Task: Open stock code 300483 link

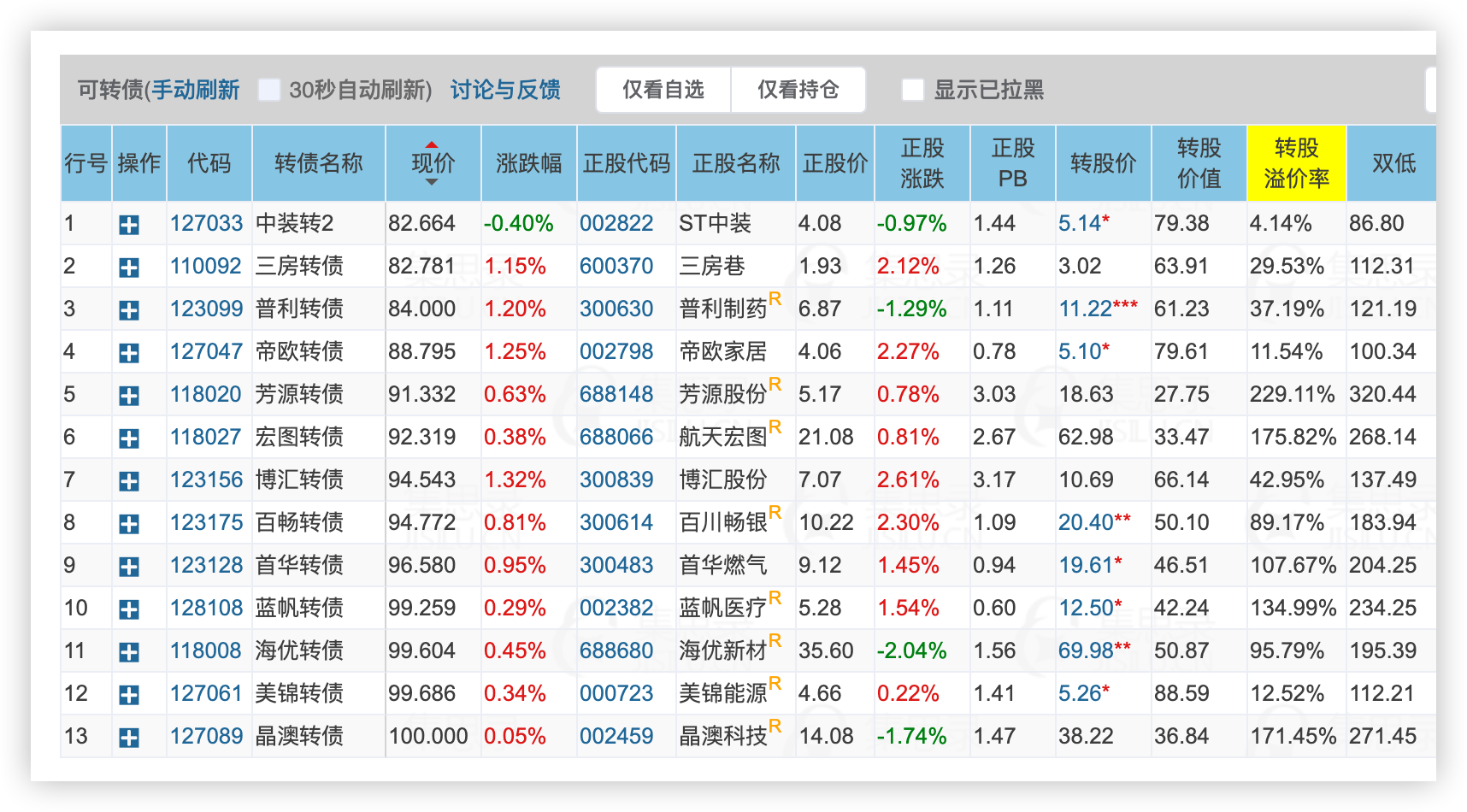Action: tap(616, 566)
